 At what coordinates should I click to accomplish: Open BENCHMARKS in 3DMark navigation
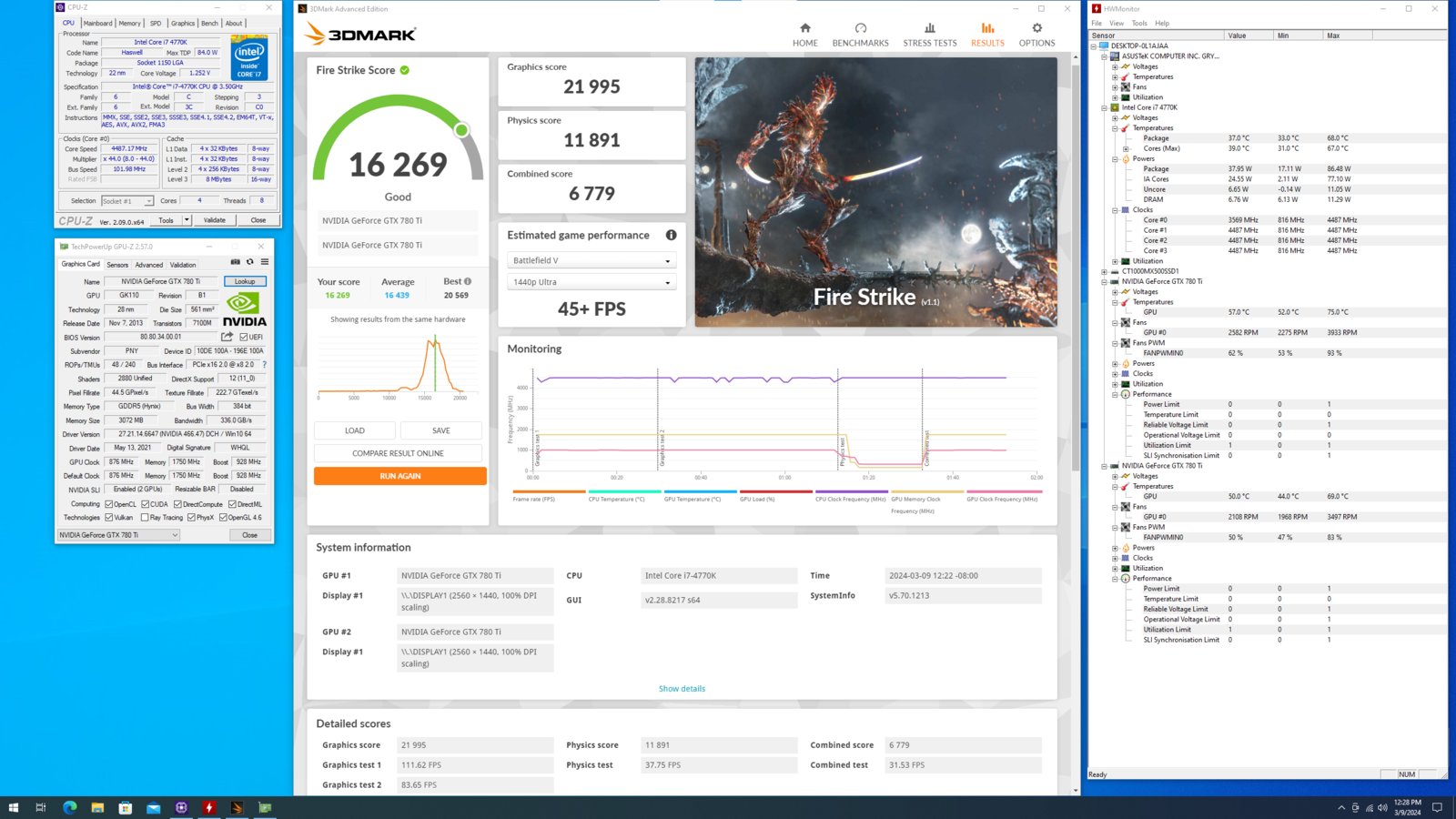pyautogui.click(x=860, y=35)
